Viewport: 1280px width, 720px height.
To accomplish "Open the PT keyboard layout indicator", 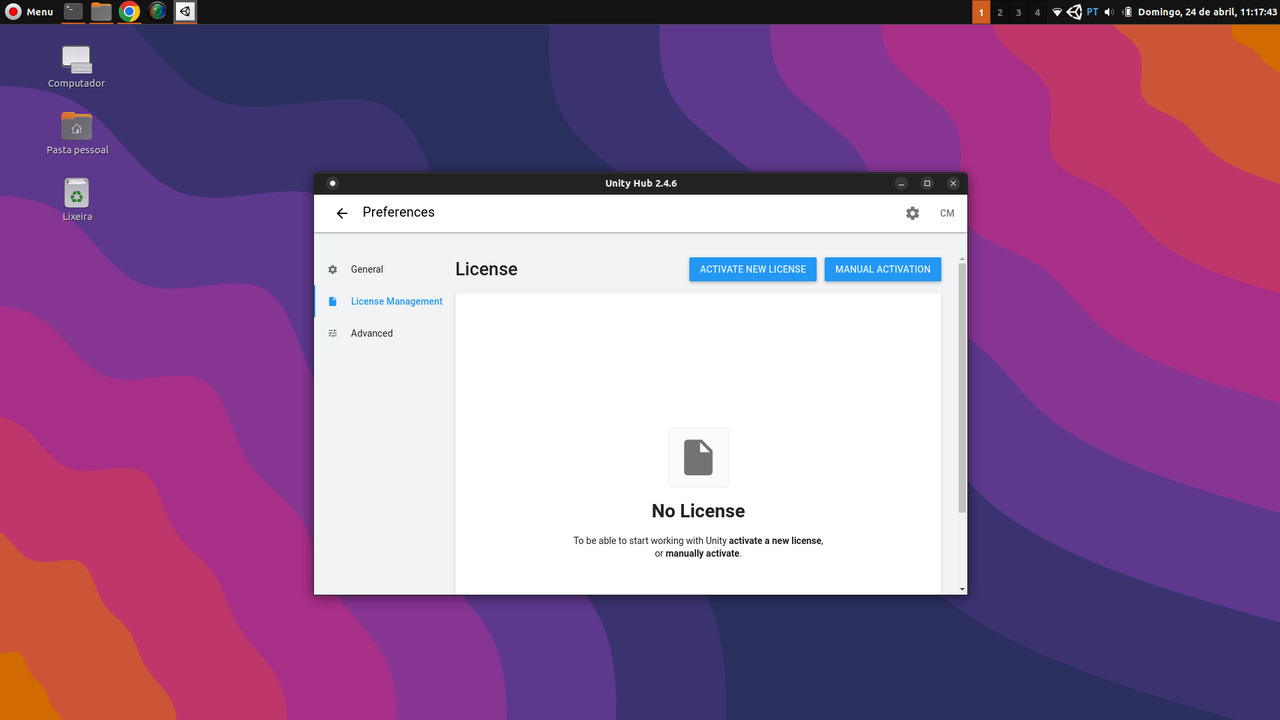I will 1092,12.
